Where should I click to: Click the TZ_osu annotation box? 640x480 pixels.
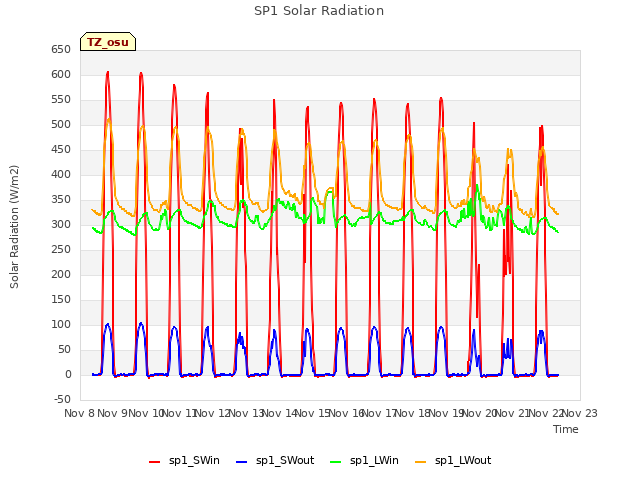pos(108,42)
